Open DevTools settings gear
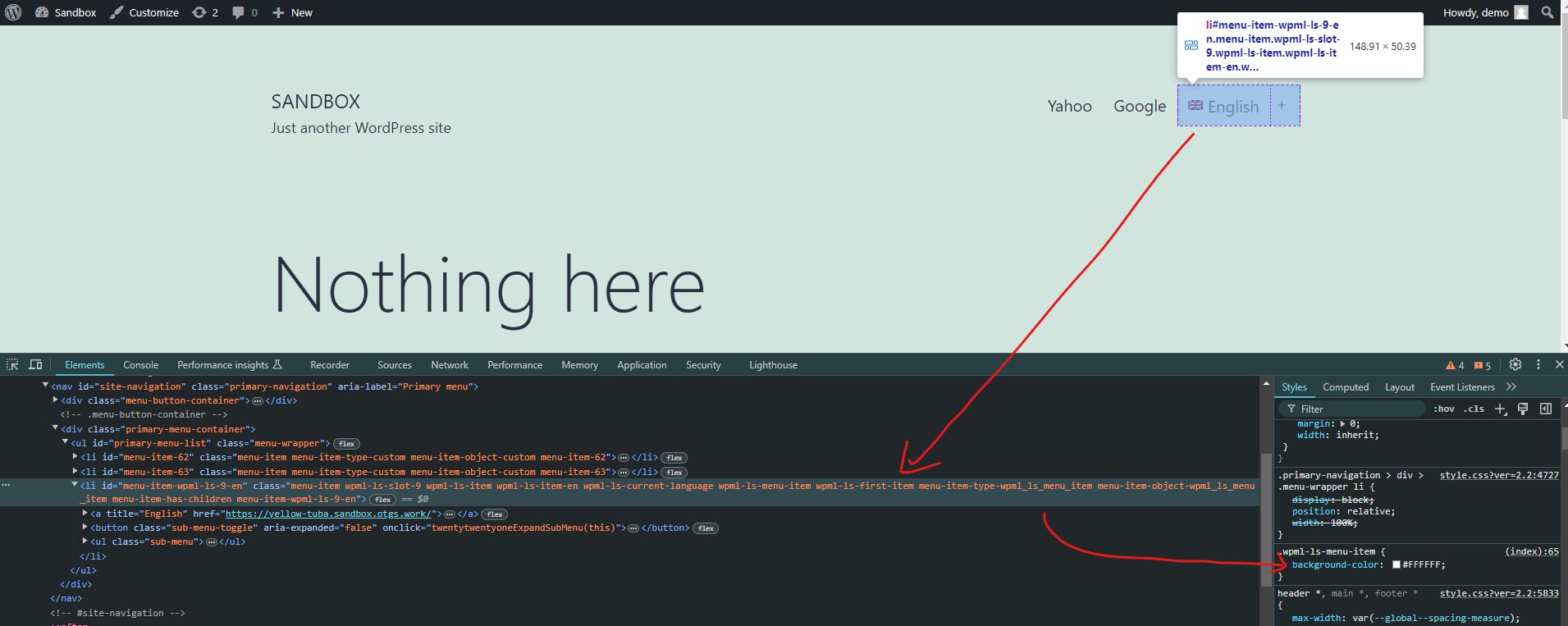 [1515, 364]
